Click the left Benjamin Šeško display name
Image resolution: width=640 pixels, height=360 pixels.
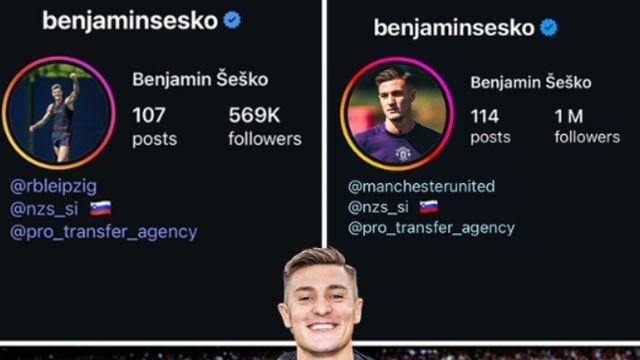(200, 79)
